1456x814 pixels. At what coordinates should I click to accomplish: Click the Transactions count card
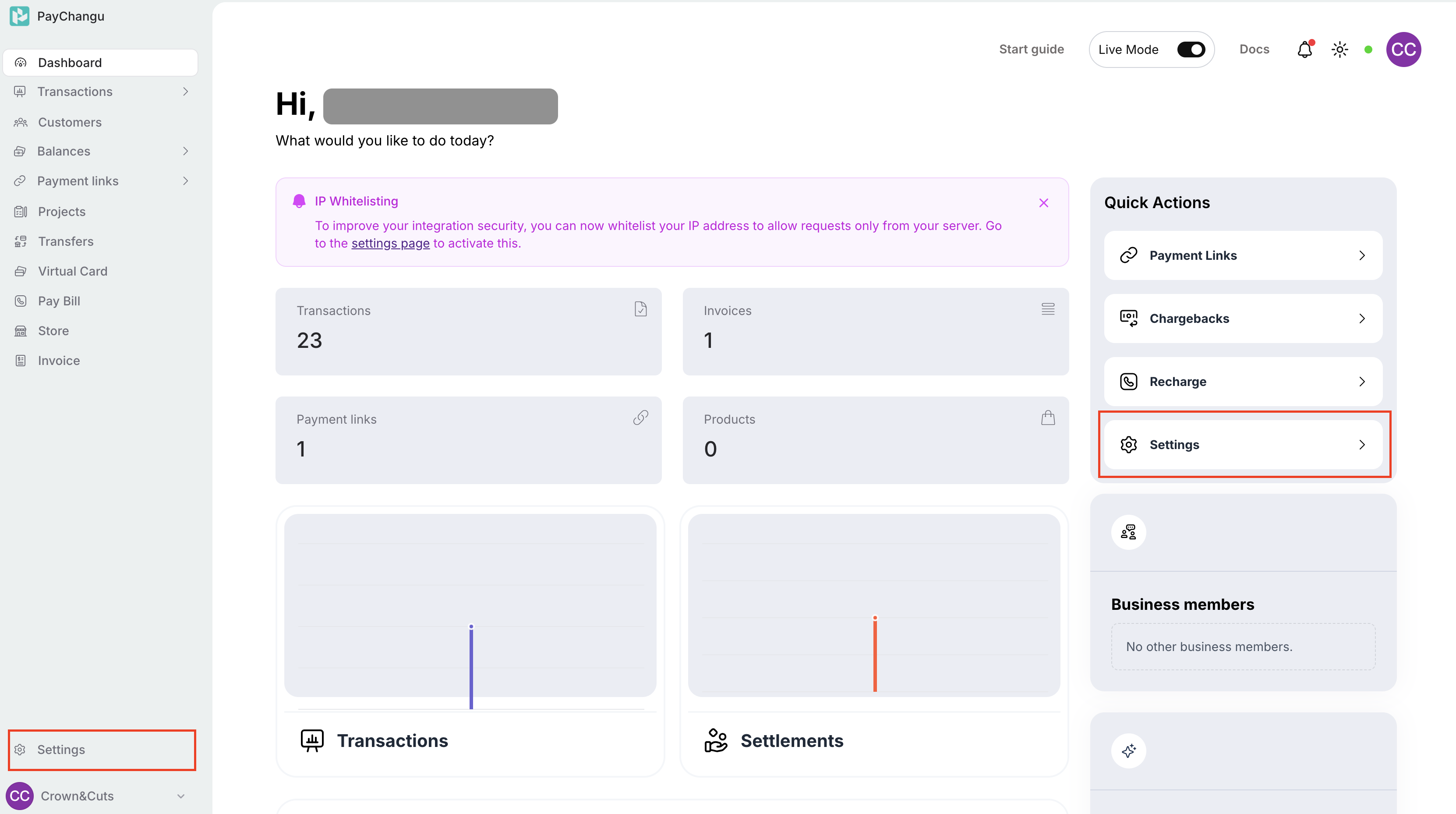coord(468,331)
